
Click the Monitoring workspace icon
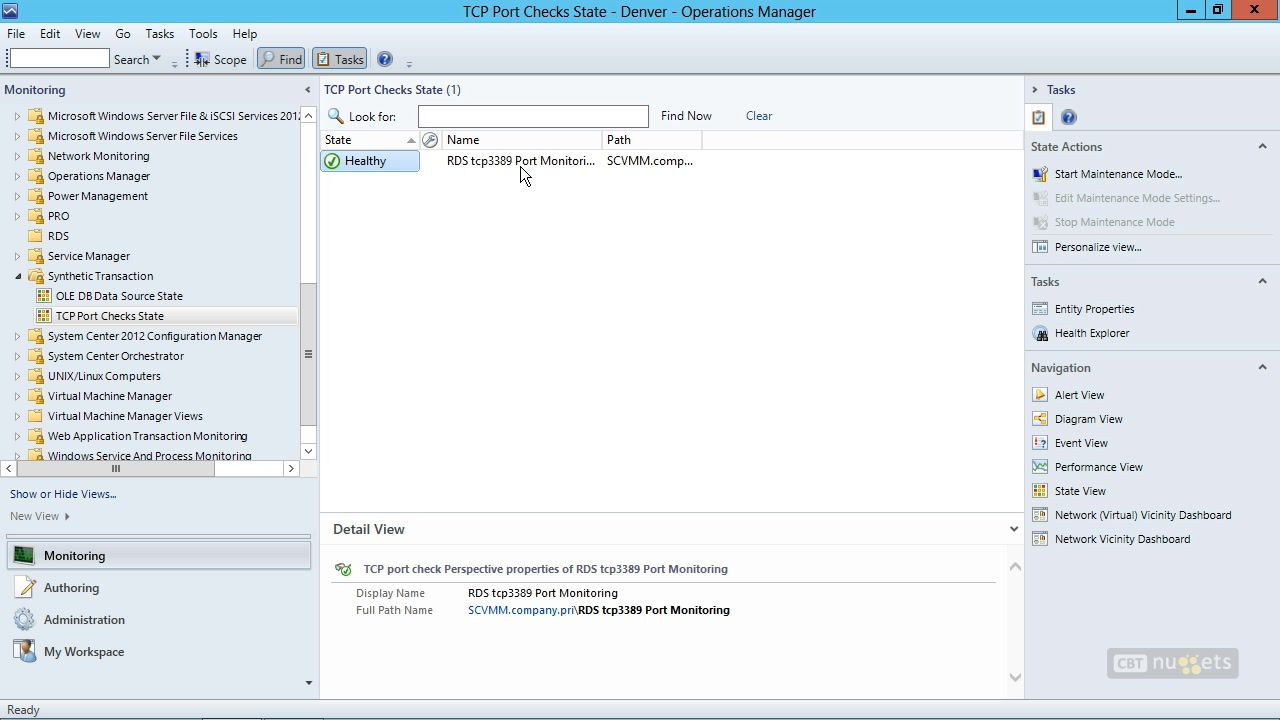tap(24, 556)
